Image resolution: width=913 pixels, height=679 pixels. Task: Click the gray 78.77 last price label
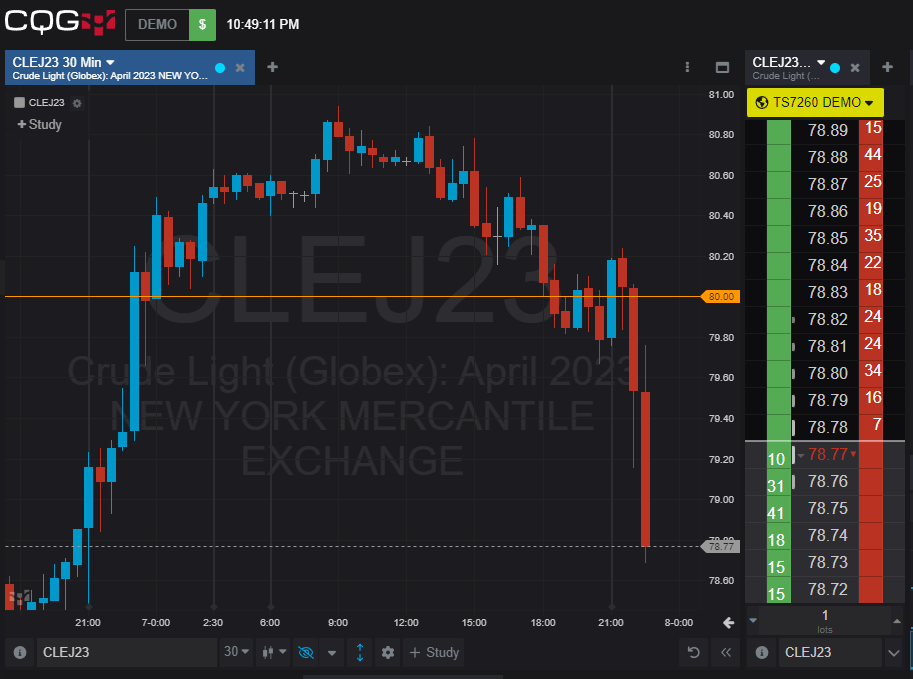click(x=721, y=547)
